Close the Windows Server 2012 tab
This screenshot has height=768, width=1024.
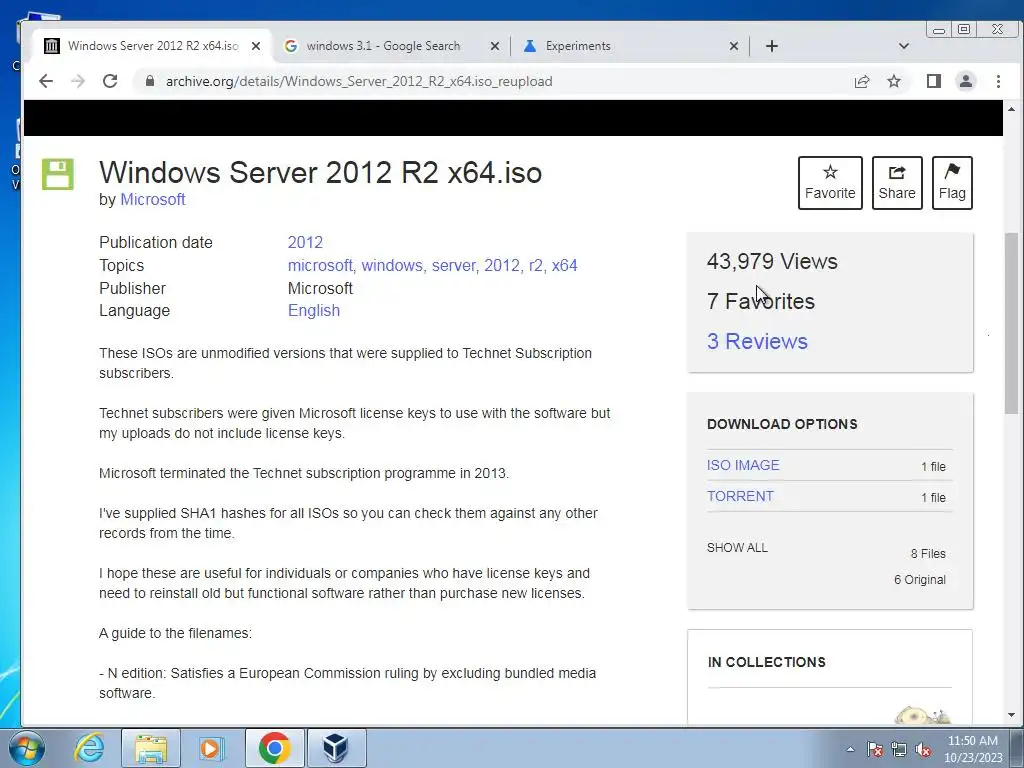coord(256,46)
